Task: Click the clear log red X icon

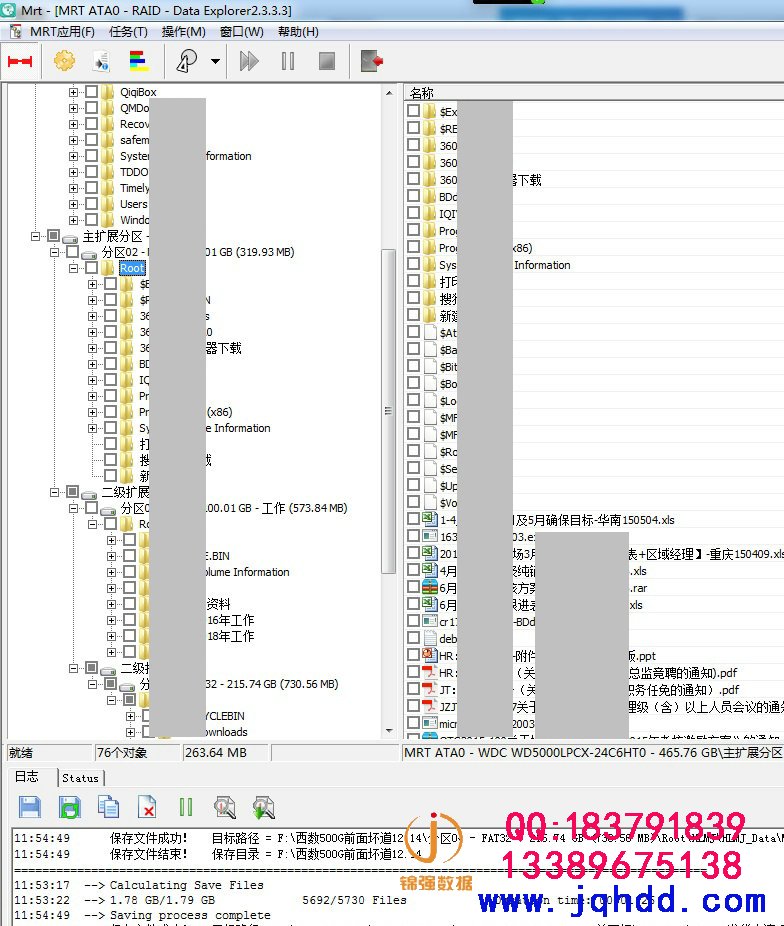Action: 146,807
